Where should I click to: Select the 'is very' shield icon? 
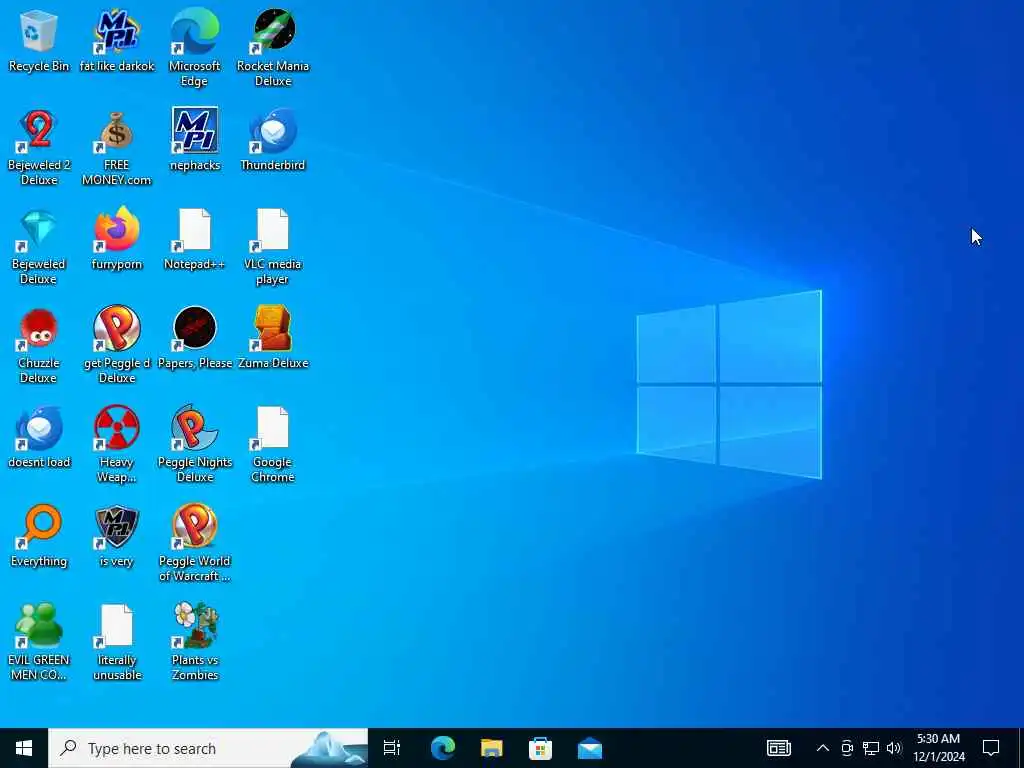[x=117, y=536]
